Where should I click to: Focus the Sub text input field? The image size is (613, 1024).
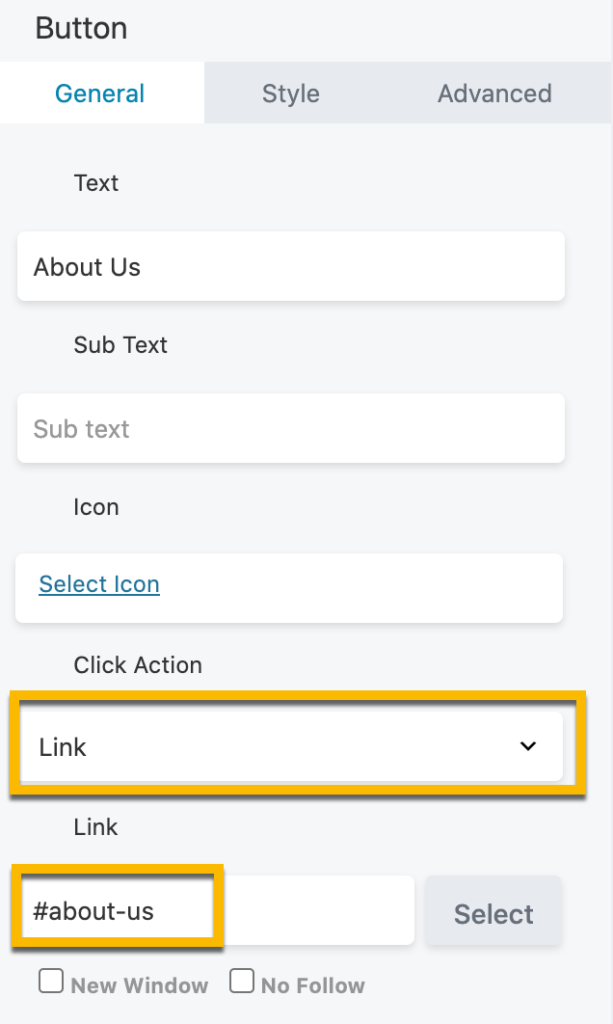coord(290,429)
